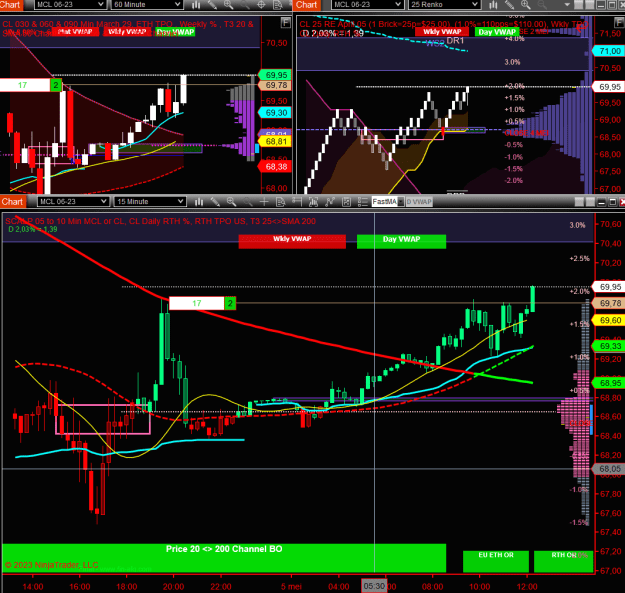Open bar style icon in 25 Renko chart
The image size is (625, 593).
493,5
